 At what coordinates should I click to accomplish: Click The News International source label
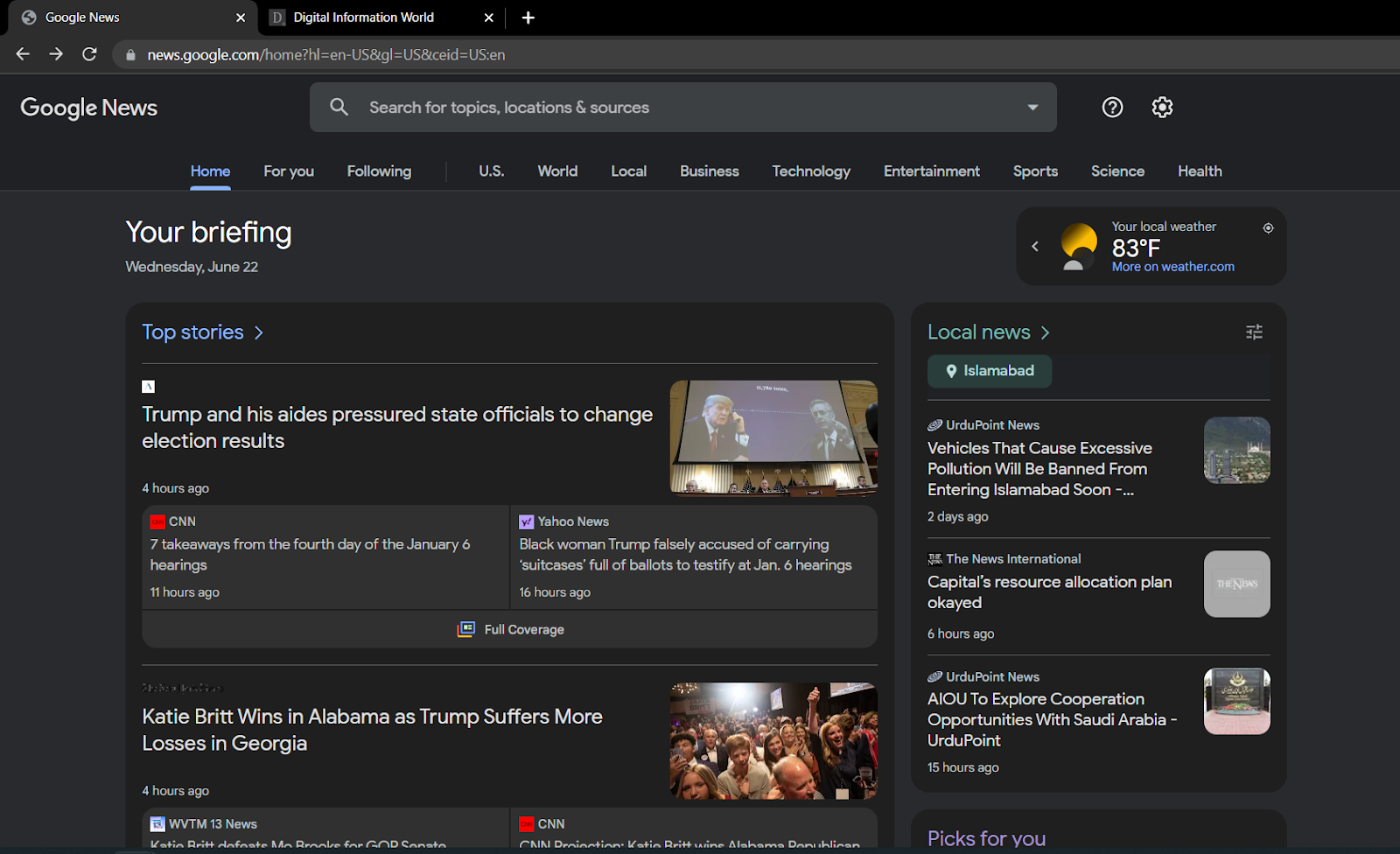tap(1013, 559)
